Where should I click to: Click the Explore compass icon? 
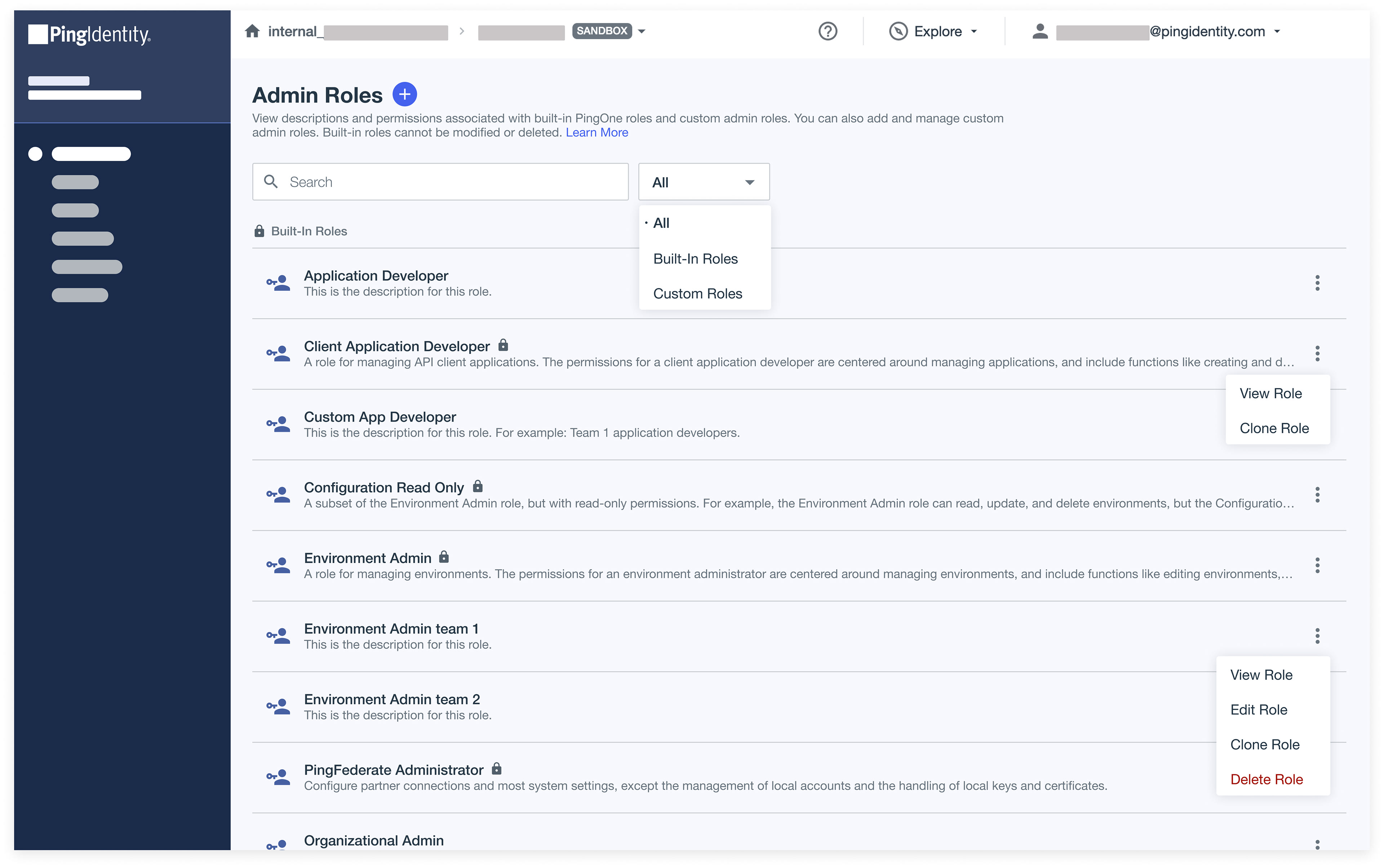click(898, 31)
